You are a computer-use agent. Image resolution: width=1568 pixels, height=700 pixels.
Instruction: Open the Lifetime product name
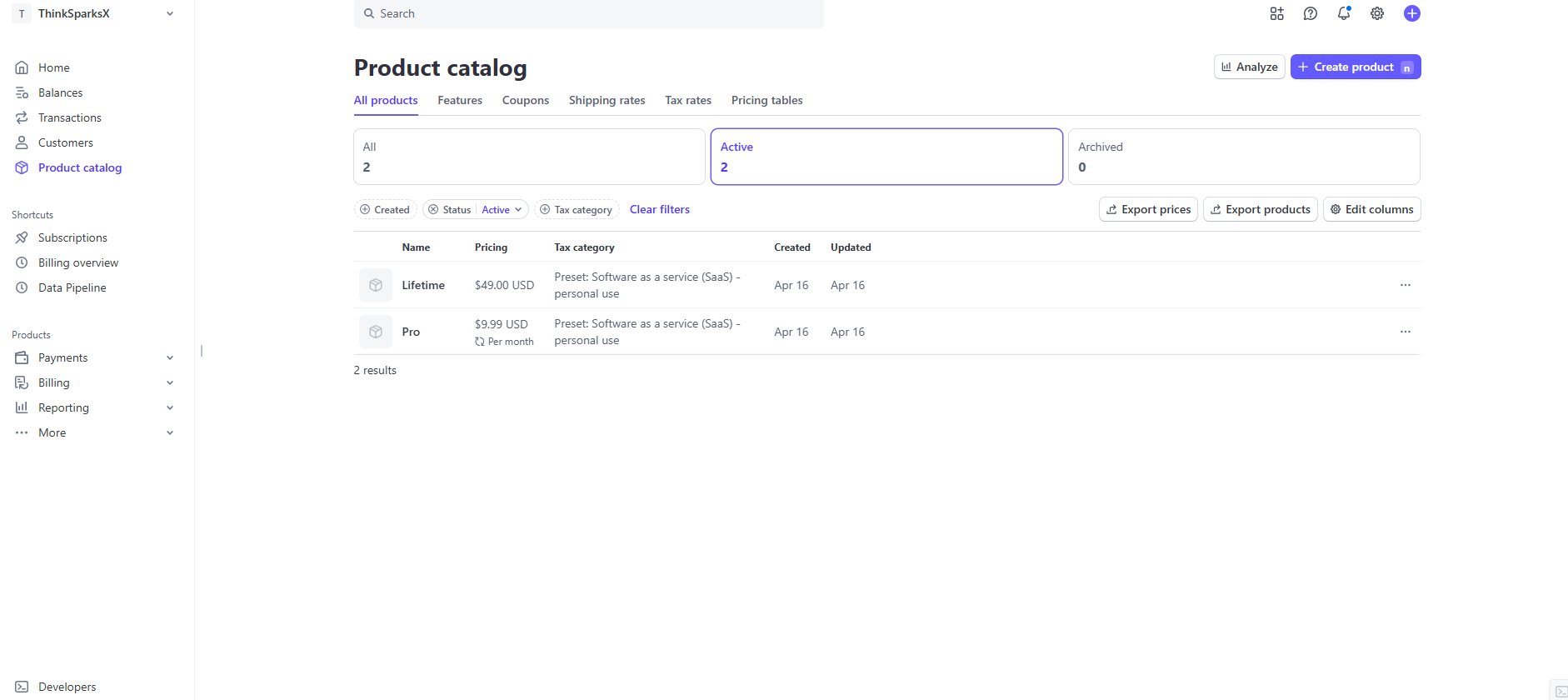[x=423, y=285]
